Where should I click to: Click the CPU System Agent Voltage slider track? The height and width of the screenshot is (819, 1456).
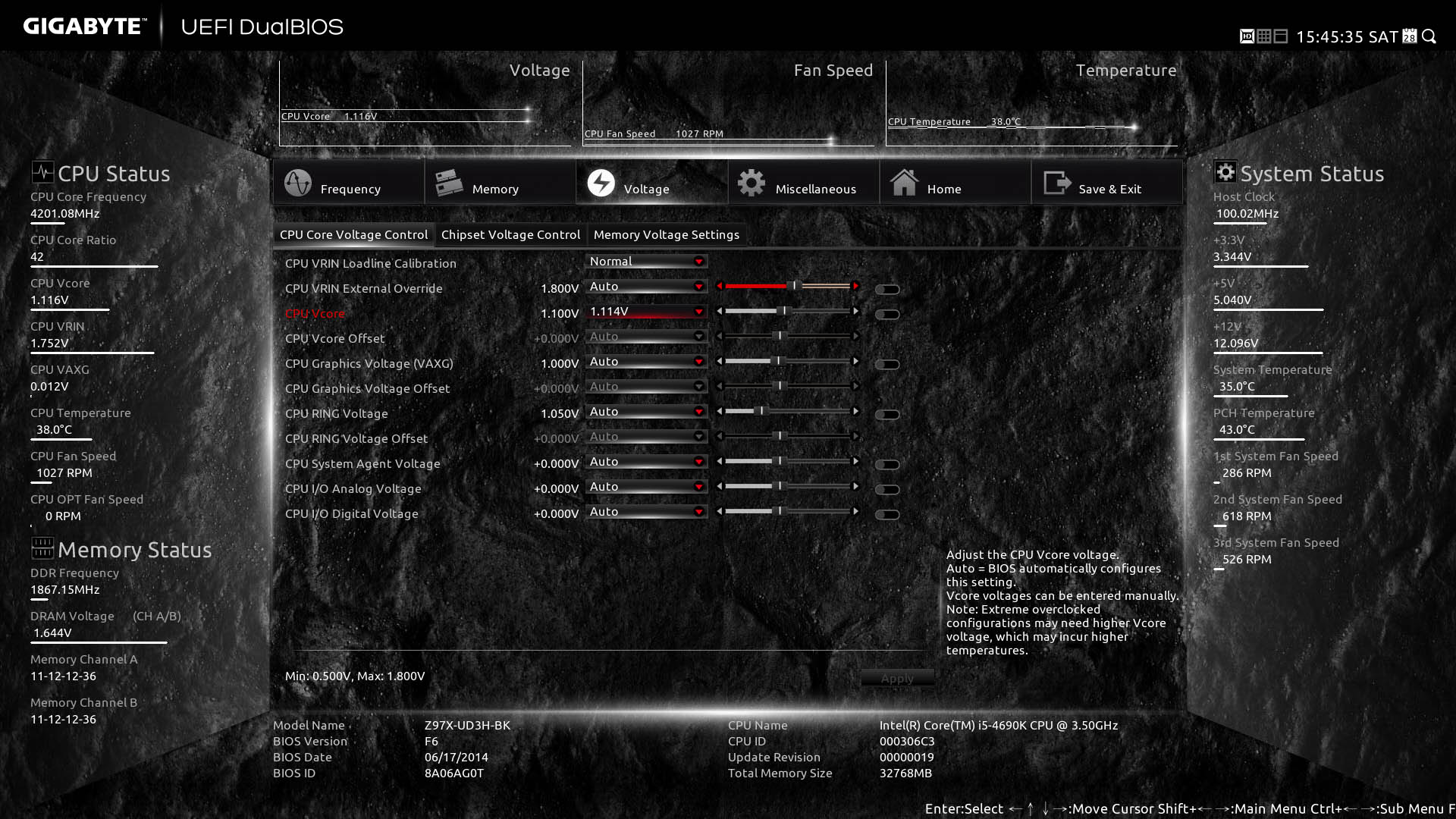789,461
